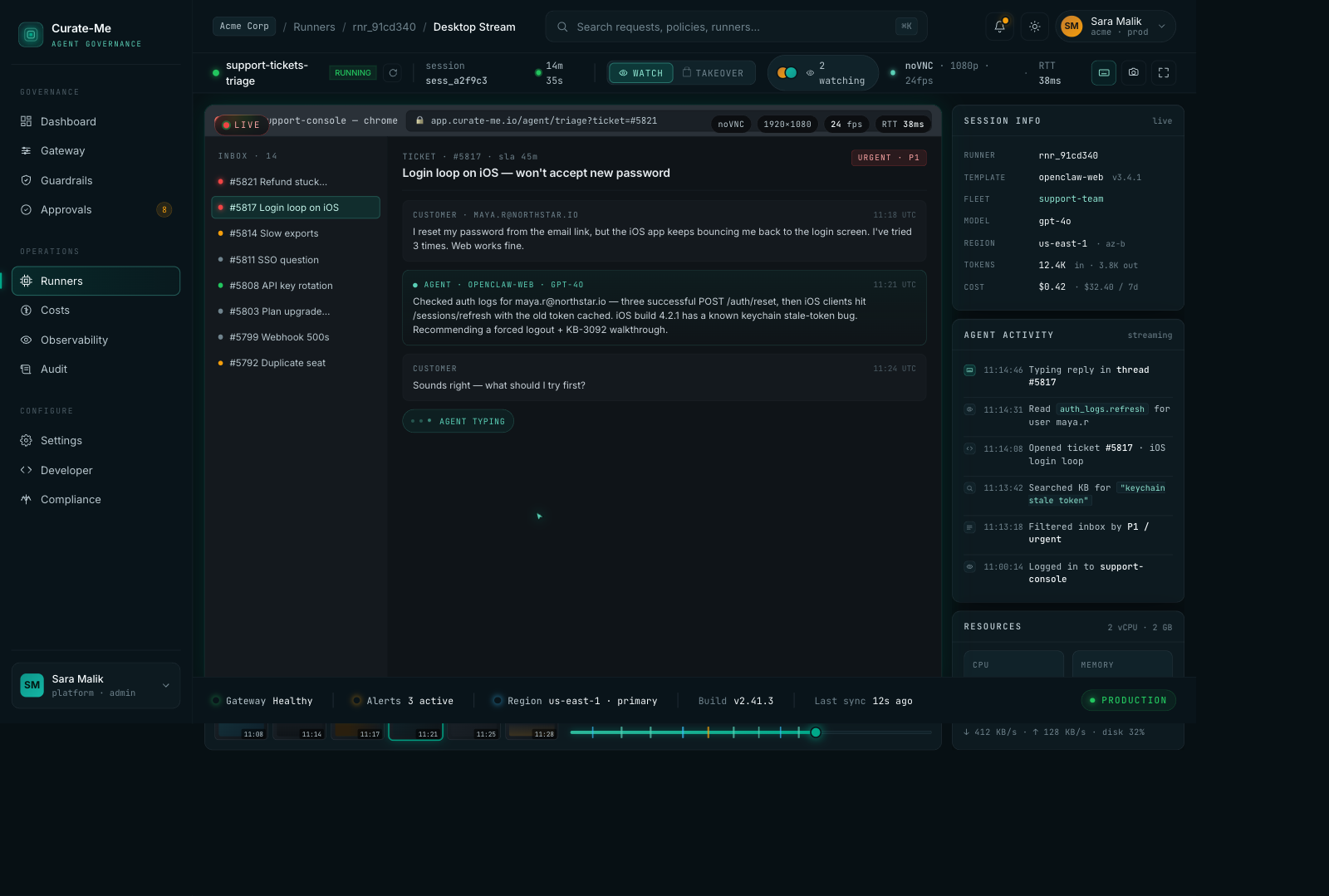Open the Acme Corp organization selector
Image resolution: width=1329 pixels, height=896 pixels.
coord(244,27)
